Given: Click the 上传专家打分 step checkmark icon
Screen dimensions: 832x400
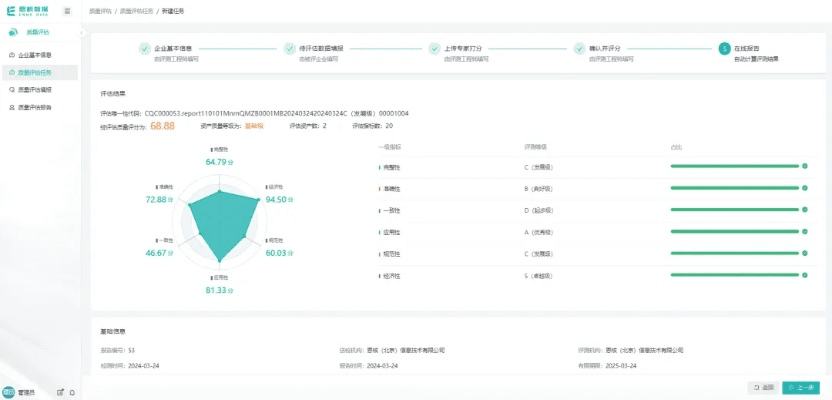Looking at the screenshot, I should click(x=434, y=48).
